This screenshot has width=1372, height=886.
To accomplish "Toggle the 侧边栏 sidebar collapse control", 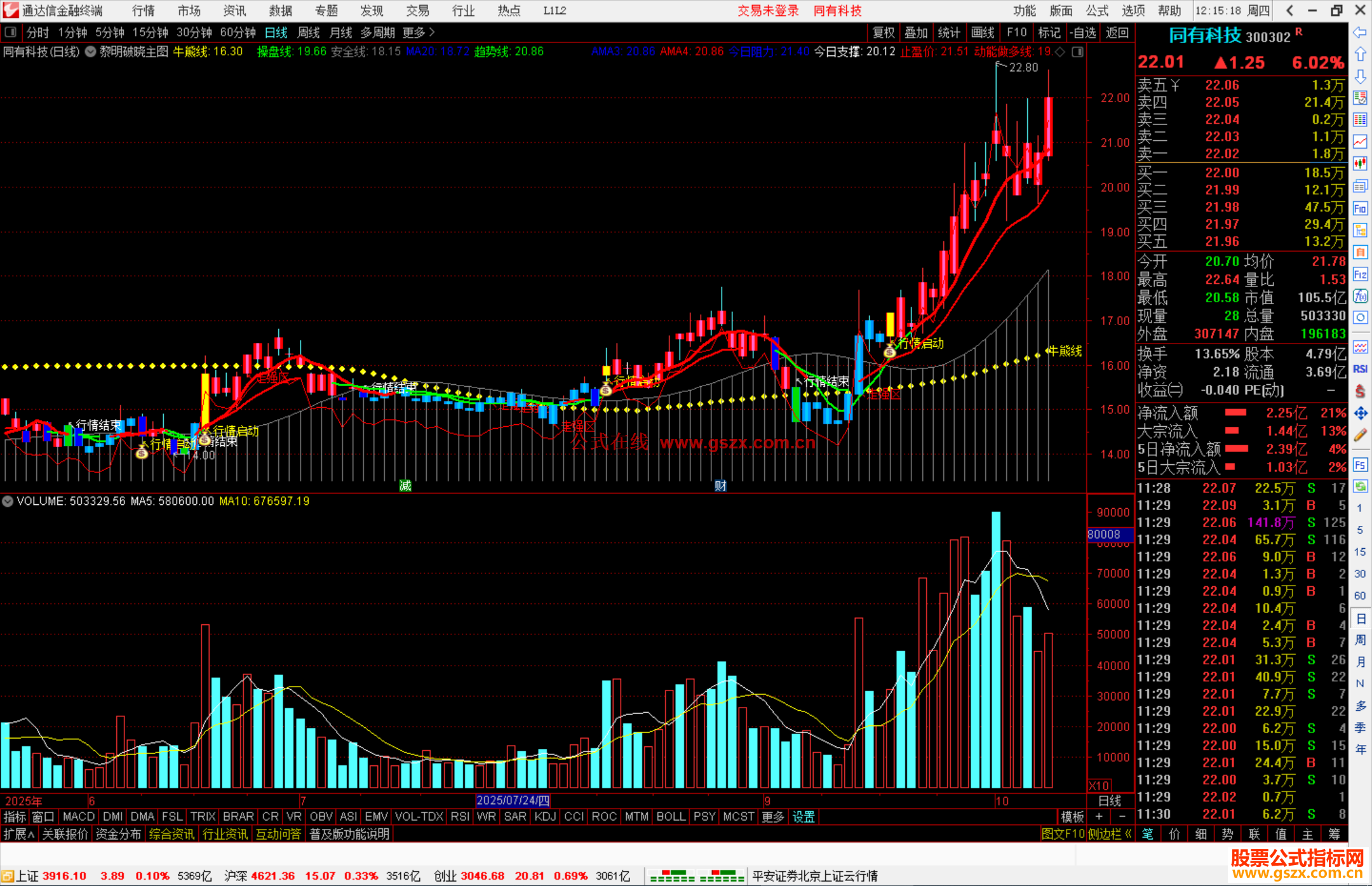I will pyautogui.click(x=1109, y=834).
